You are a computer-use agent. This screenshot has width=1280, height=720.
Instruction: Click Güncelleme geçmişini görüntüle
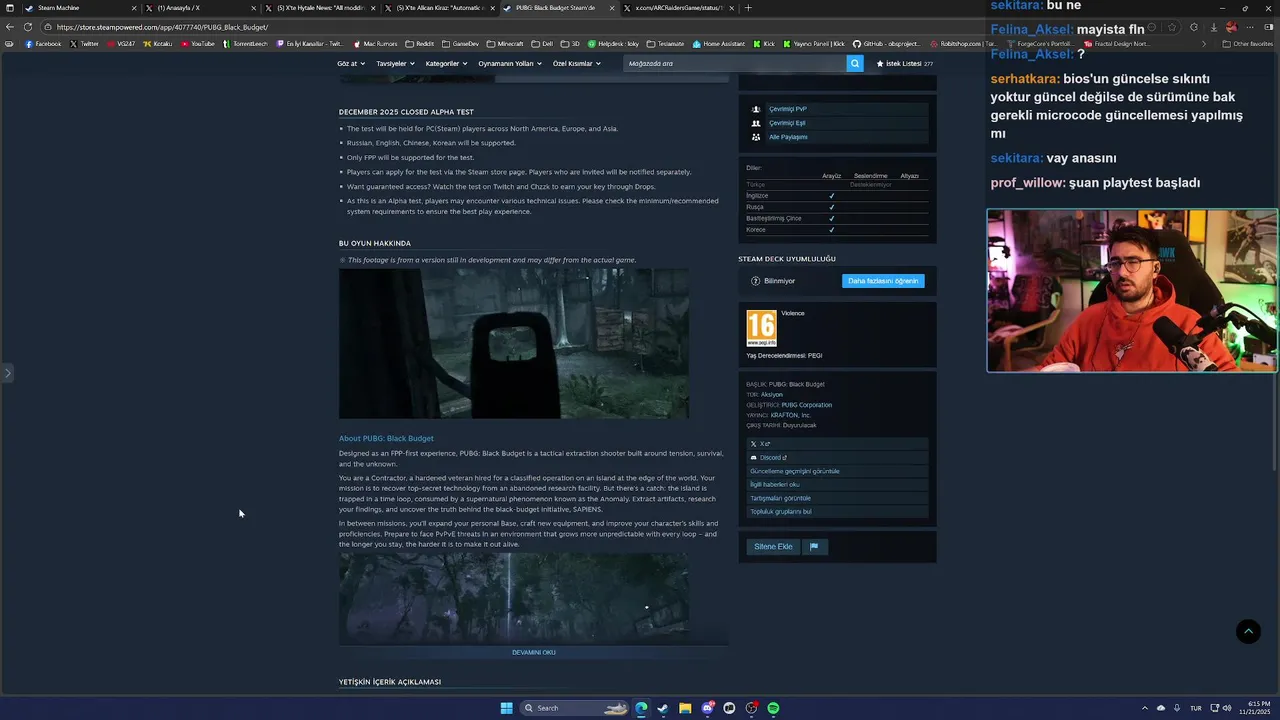(x=837, y=471)
